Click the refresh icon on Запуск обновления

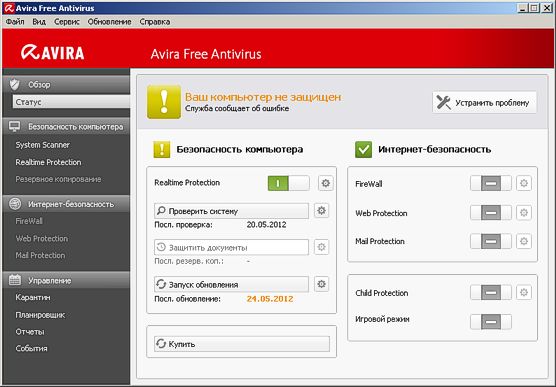coord(161,284)
